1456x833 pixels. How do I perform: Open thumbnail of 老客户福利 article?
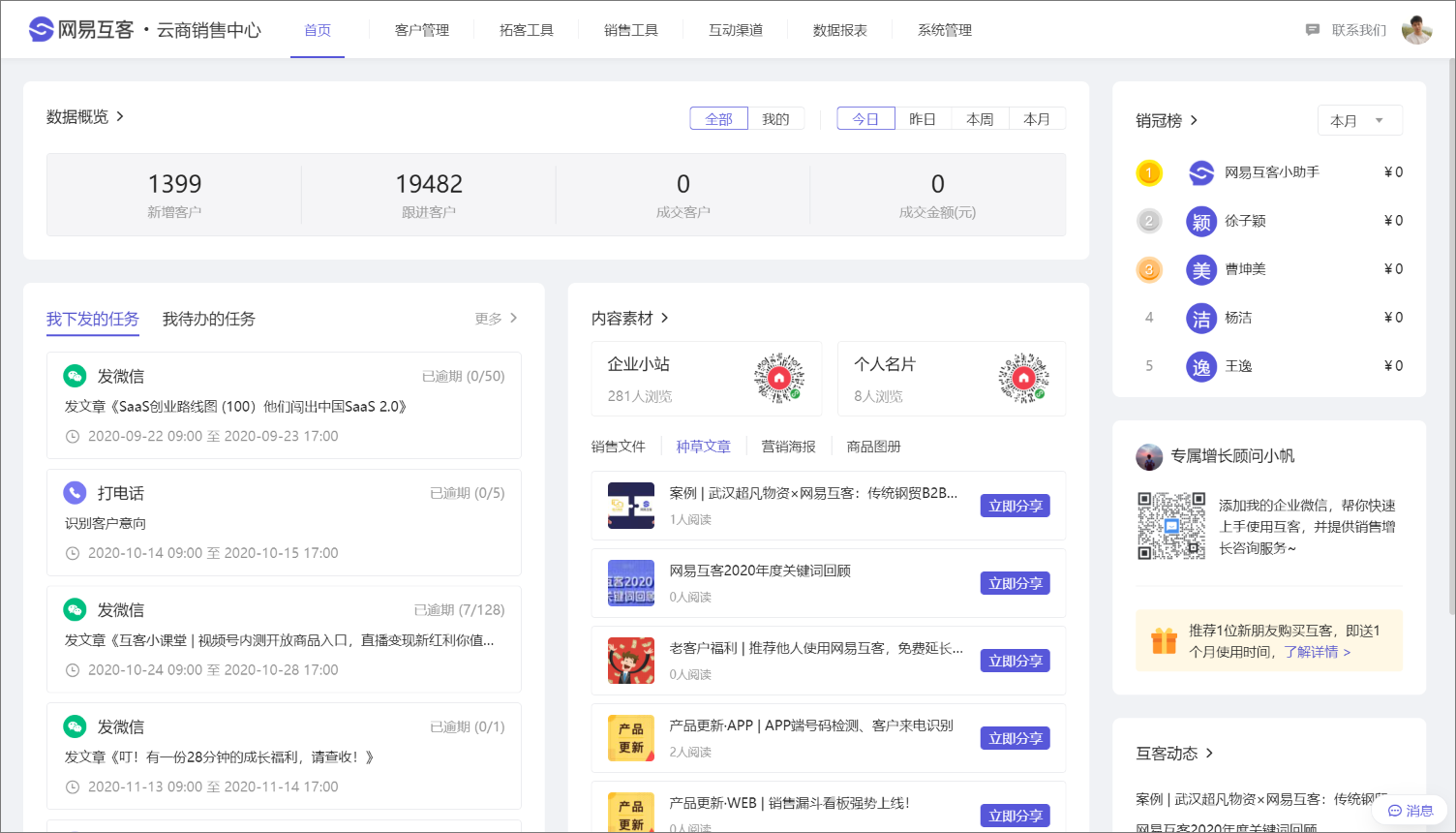point(631,661)
